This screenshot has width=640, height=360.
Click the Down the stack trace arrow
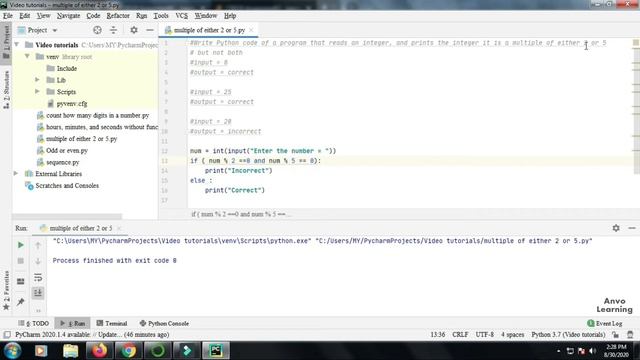click(x=38, y=261)
